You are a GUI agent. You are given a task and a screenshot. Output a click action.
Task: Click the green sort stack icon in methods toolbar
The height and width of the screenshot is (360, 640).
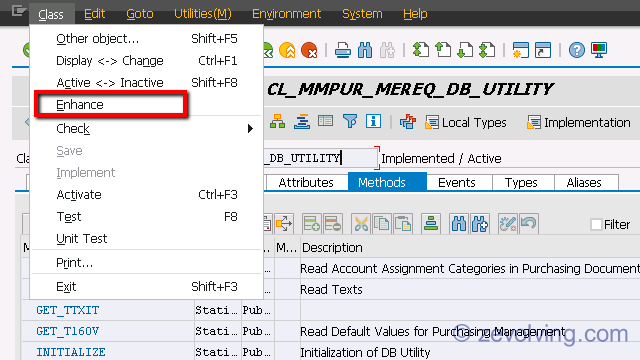coord(431,224)
